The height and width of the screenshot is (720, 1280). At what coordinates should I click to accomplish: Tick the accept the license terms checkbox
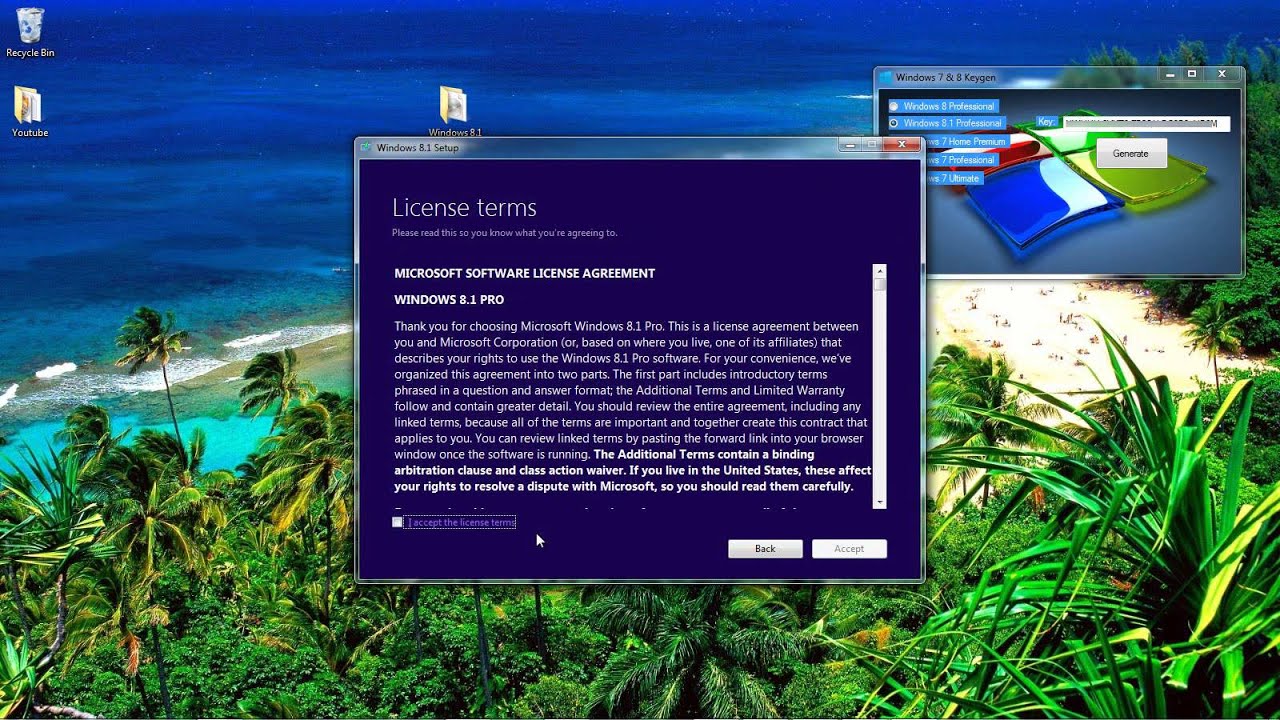[397, 522]
